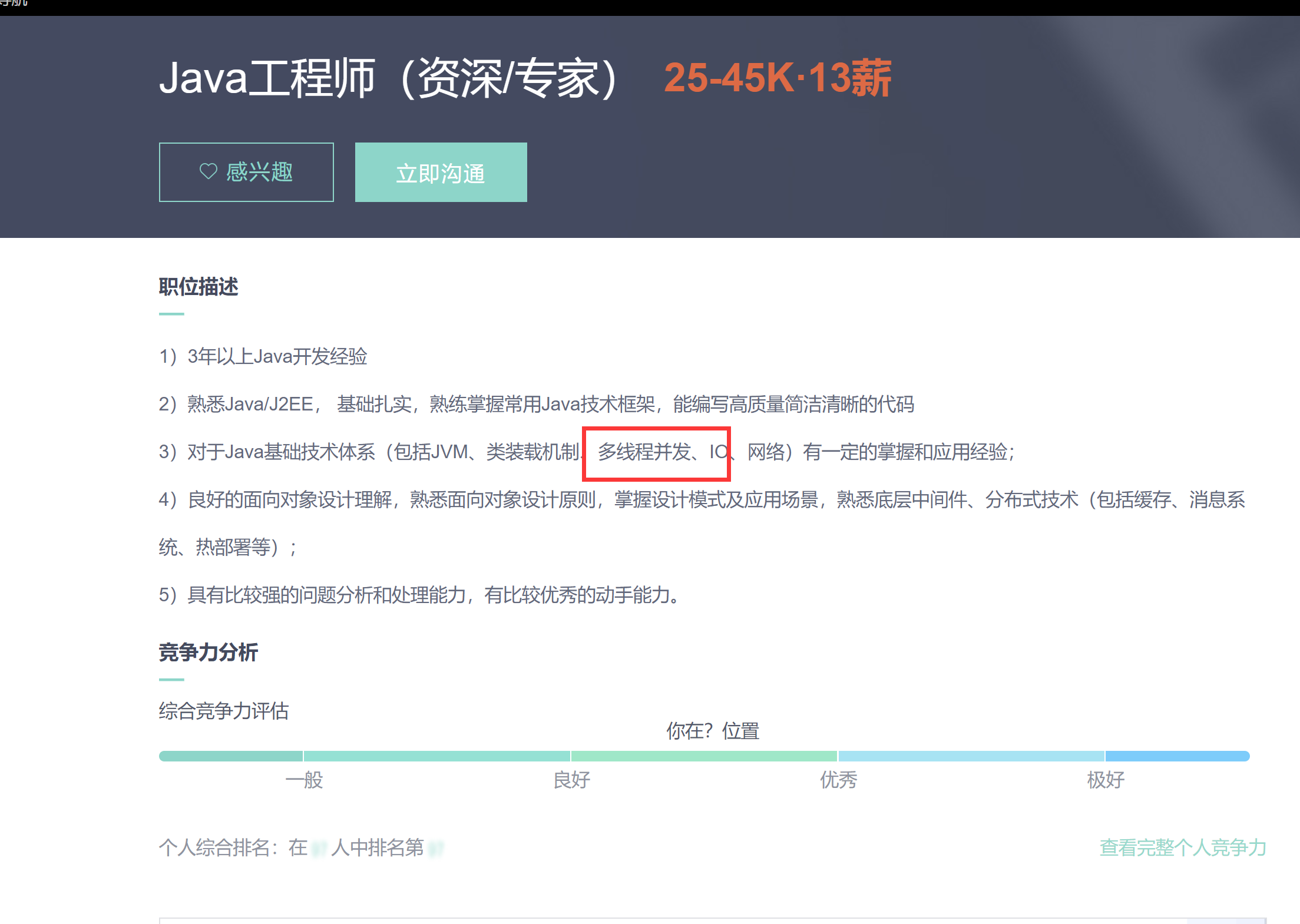The height and width of the screenshot is (924, 1300).
Task: Select the 一般 level label
Action: pos(304,780)
